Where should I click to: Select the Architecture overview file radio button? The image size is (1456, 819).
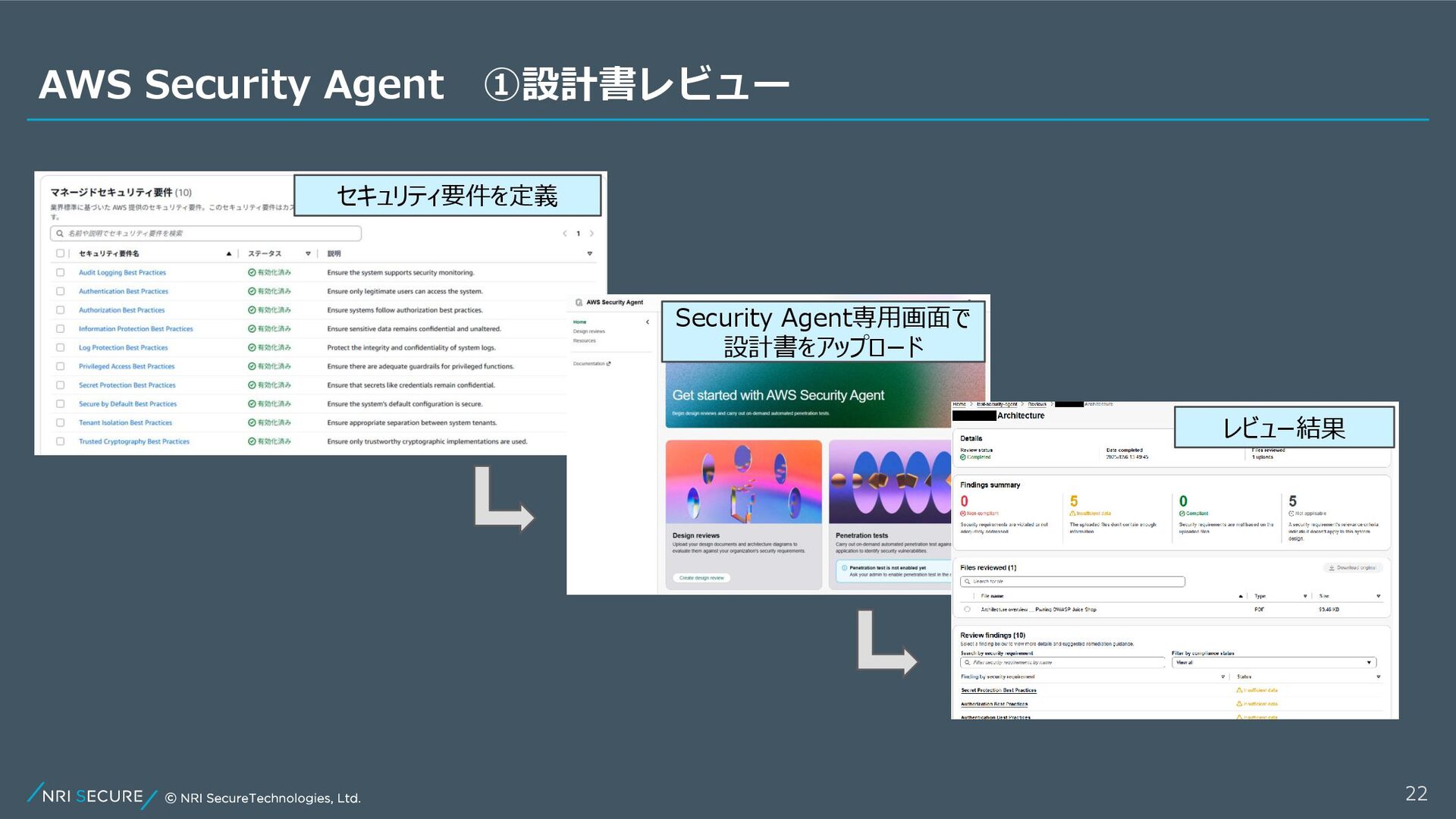[x=967, y=609]
